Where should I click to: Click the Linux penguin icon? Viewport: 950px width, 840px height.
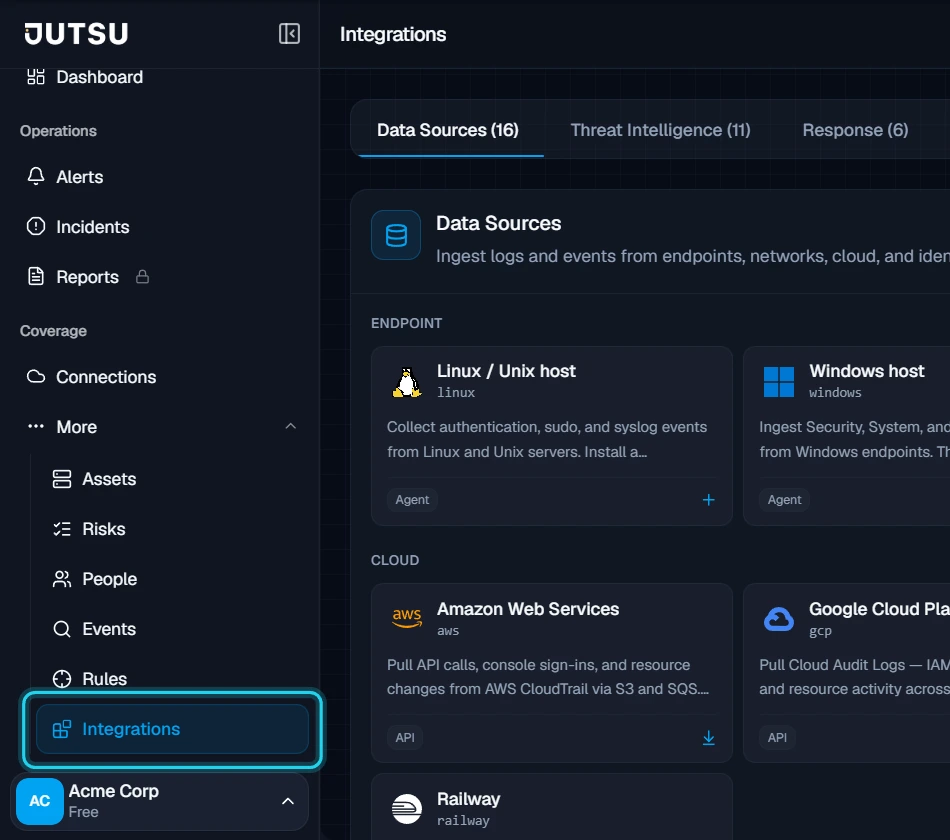[x=407, y=382]
